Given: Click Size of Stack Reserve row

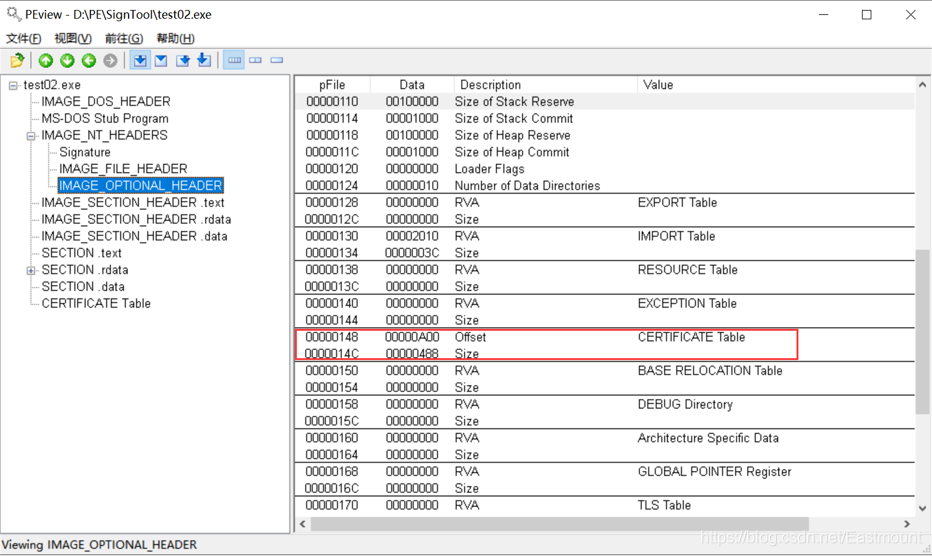Looking at the screenshot, I should coord(604,102).
